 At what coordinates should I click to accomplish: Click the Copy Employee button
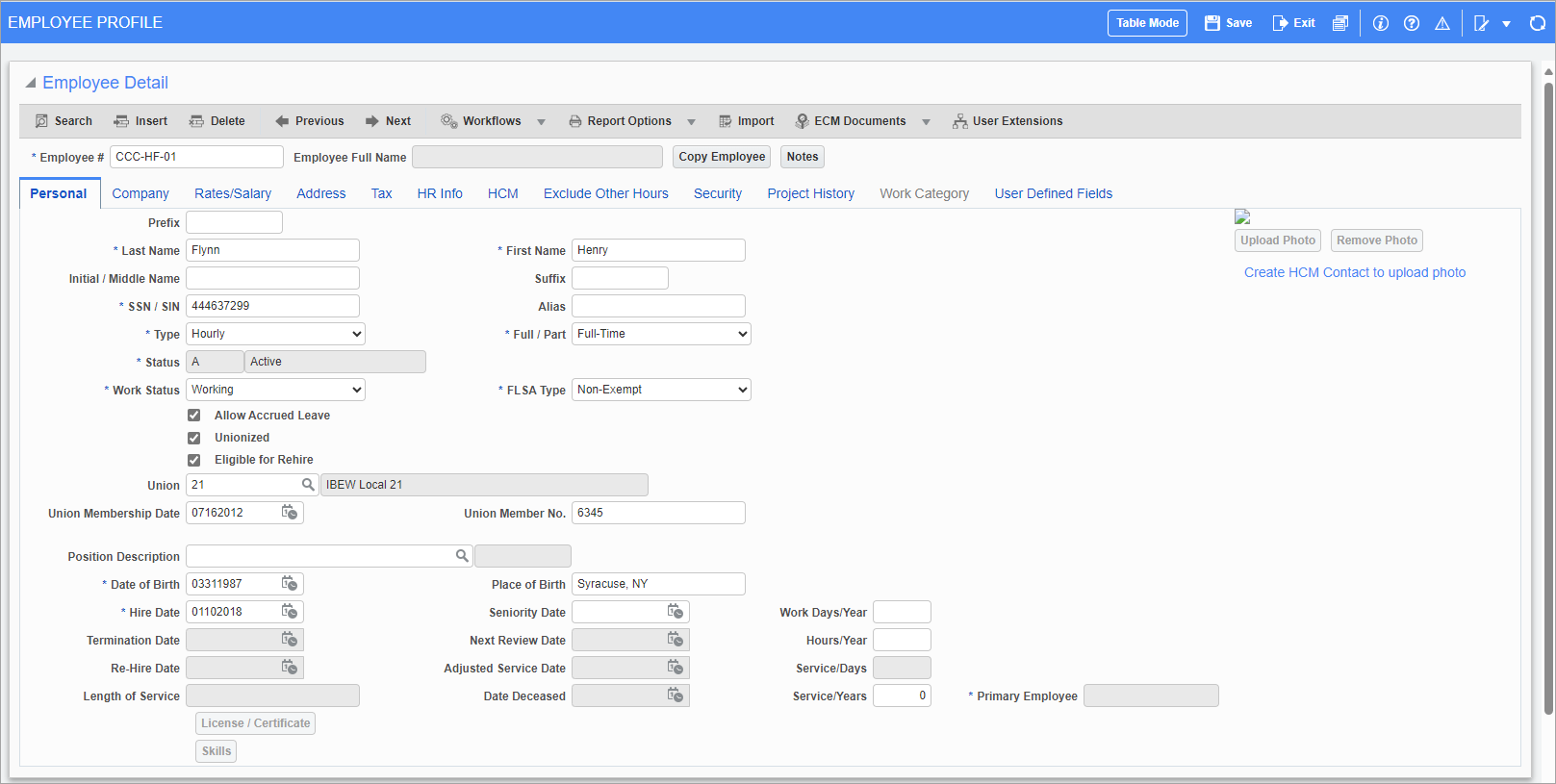[722, 157]
